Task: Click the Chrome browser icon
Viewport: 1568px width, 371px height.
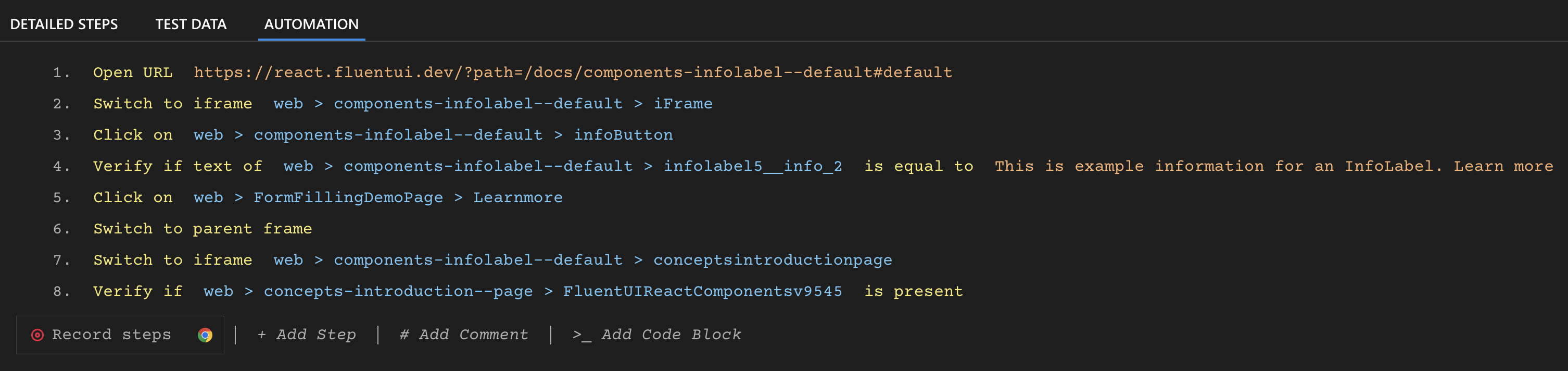Action: point(205,335)
